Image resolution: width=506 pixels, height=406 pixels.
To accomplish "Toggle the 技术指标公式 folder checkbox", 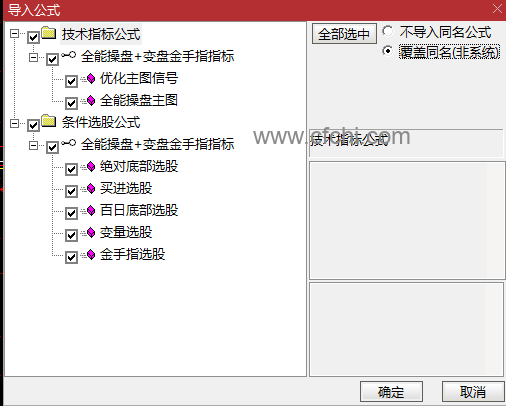I will [33, 37].
